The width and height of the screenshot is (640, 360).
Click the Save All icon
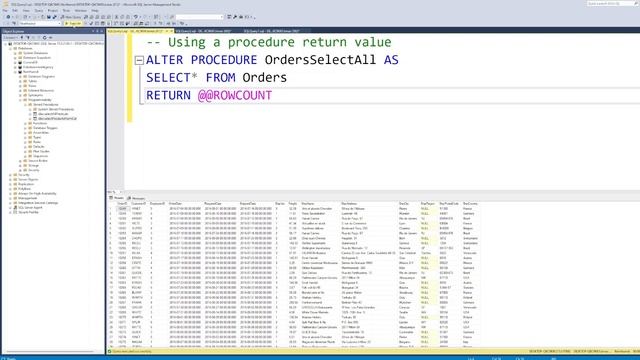click(54, 17)
